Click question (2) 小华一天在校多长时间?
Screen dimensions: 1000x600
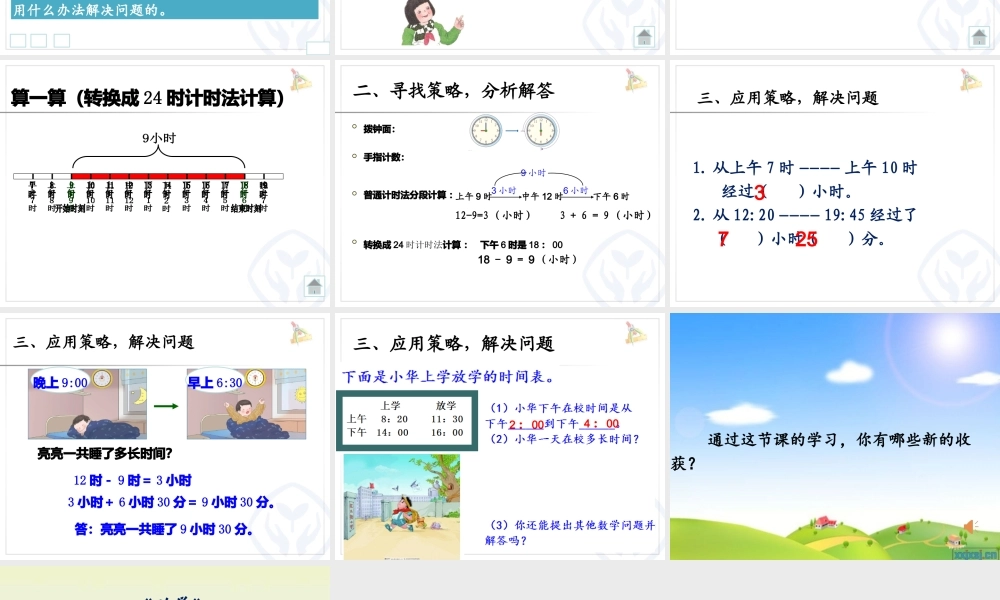[564, 439]
